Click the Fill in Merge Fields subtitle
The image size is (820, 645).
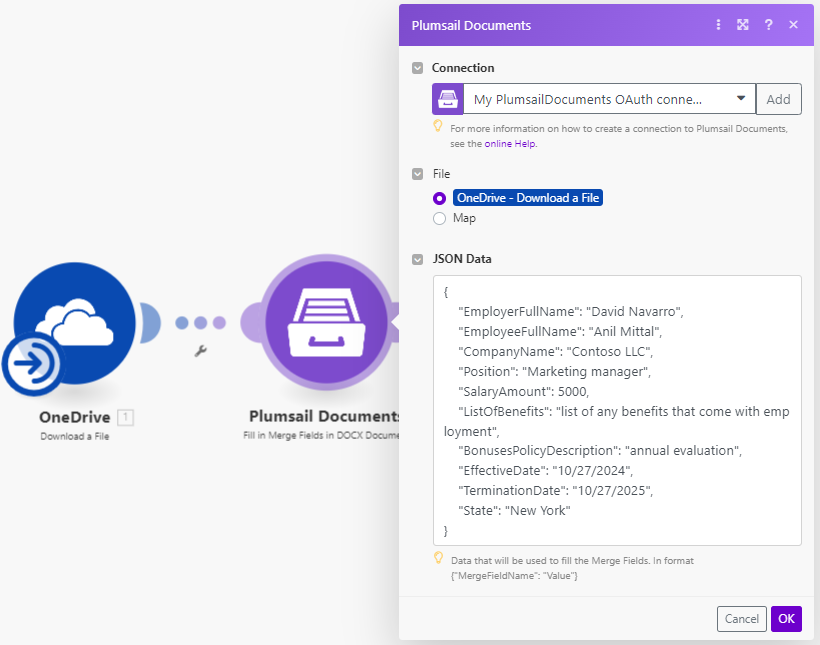[x=321, y=435]
